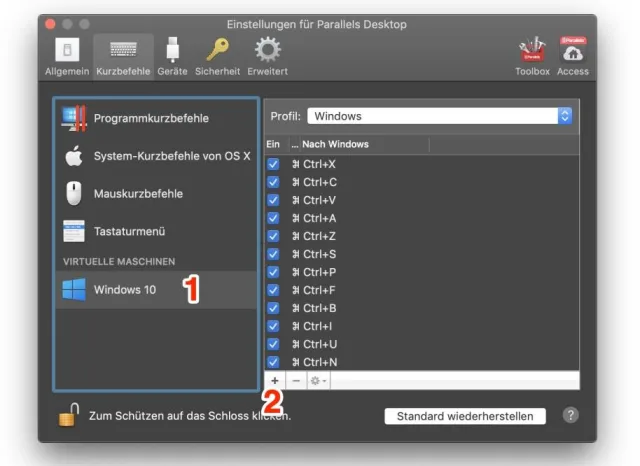The image size is (640, 466).
Task: Open the Geräte USB devices pane
Action: (172, 57)
